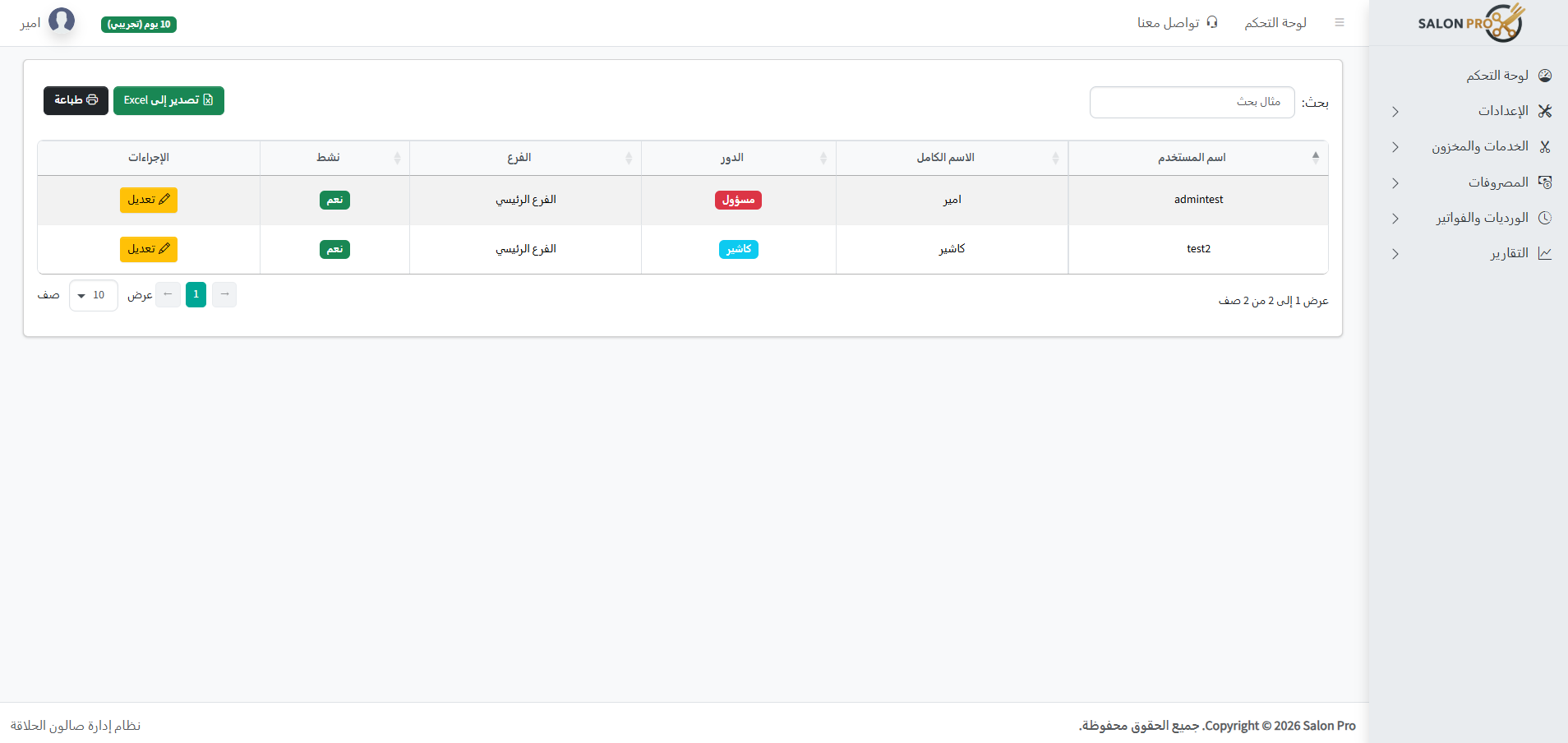Select the chart icon beside التقارير
The height and width of the screenshot is (743, 1568).
(x=1545, y=253)
